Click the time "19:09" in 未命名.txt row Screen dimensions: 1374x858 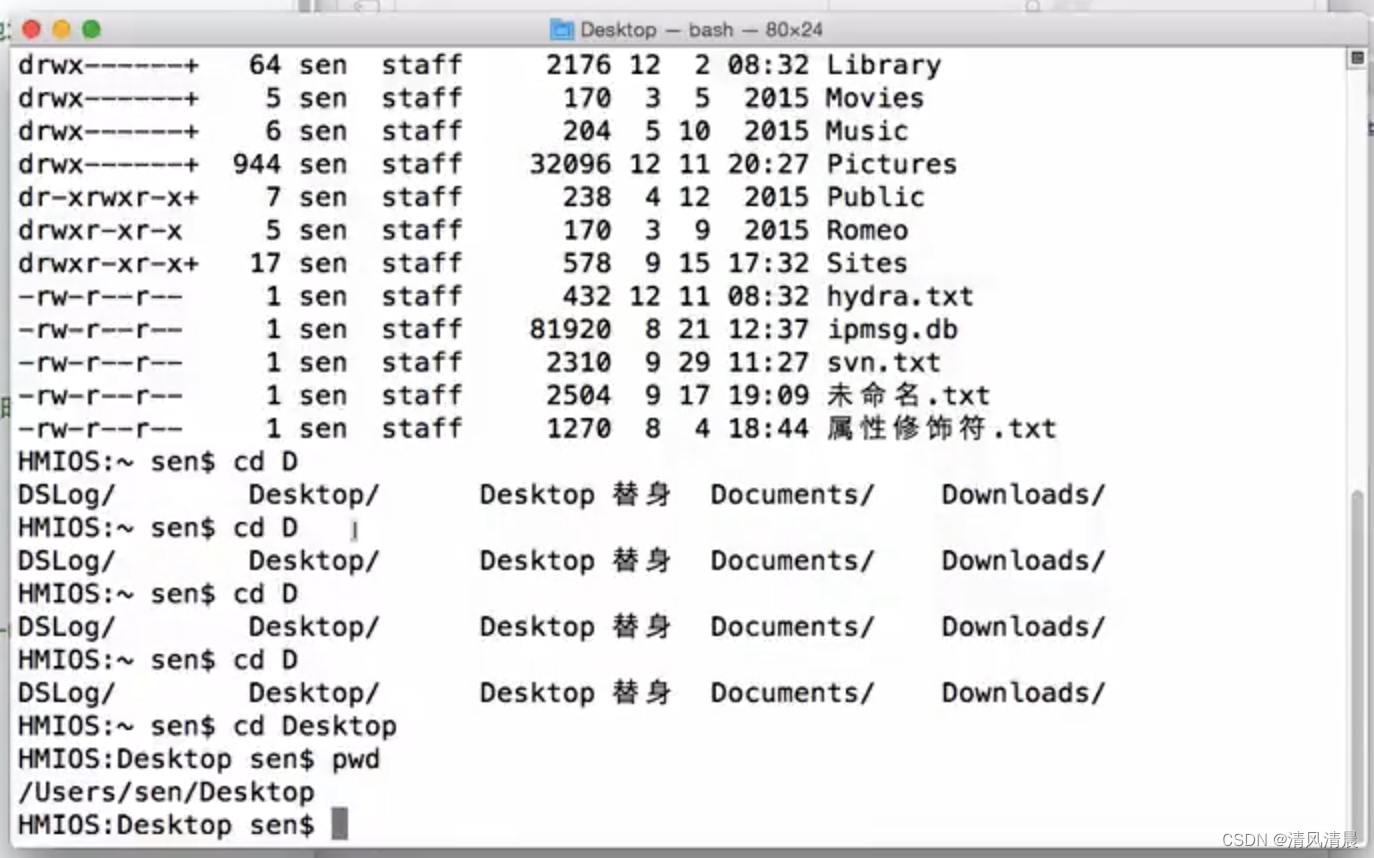coord(768,396)
